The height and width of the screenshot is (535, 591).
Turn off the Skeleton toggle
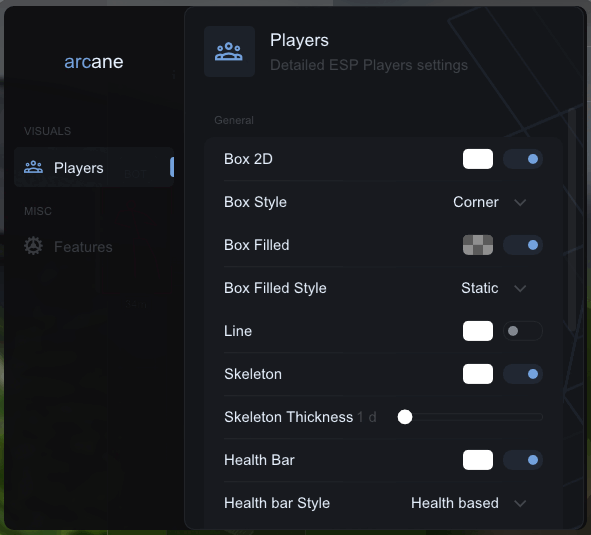[x=523, y=374]
